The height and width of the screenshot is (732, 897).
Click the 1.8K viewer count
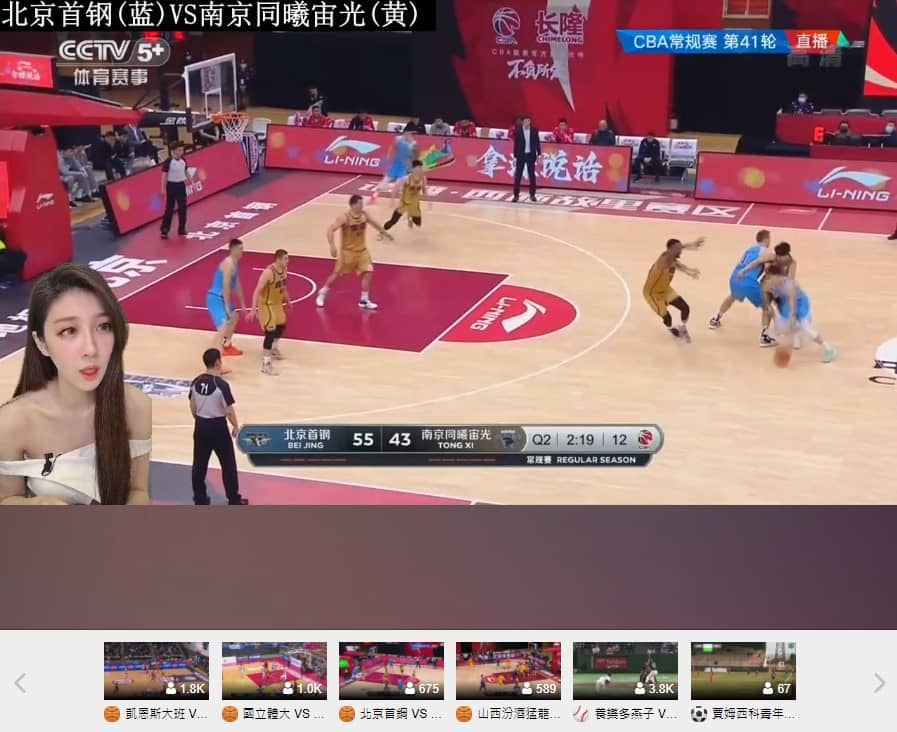tap(185, 689)
